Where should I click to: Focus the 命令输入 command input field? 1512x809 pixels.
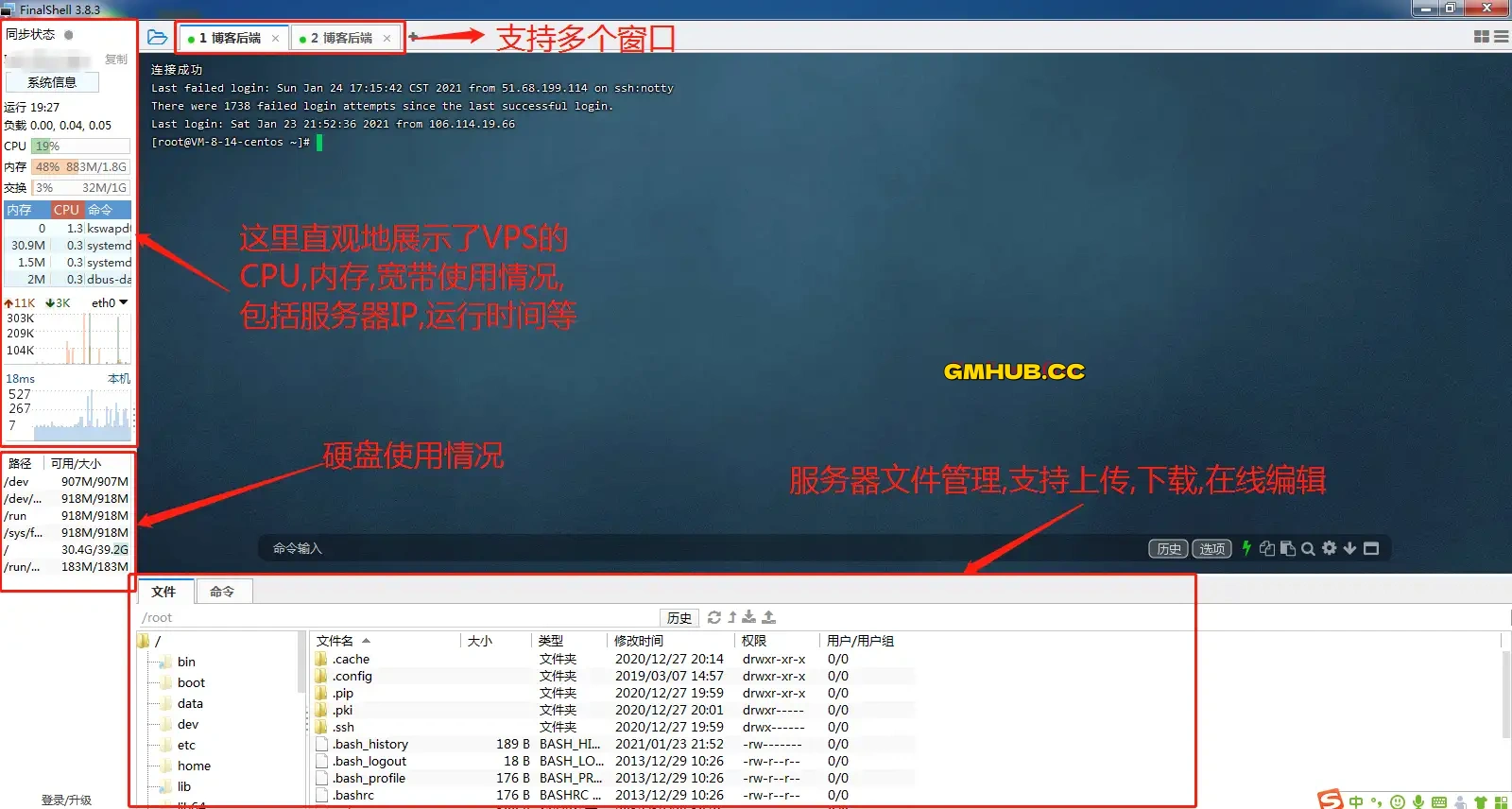tap(699, 548)
